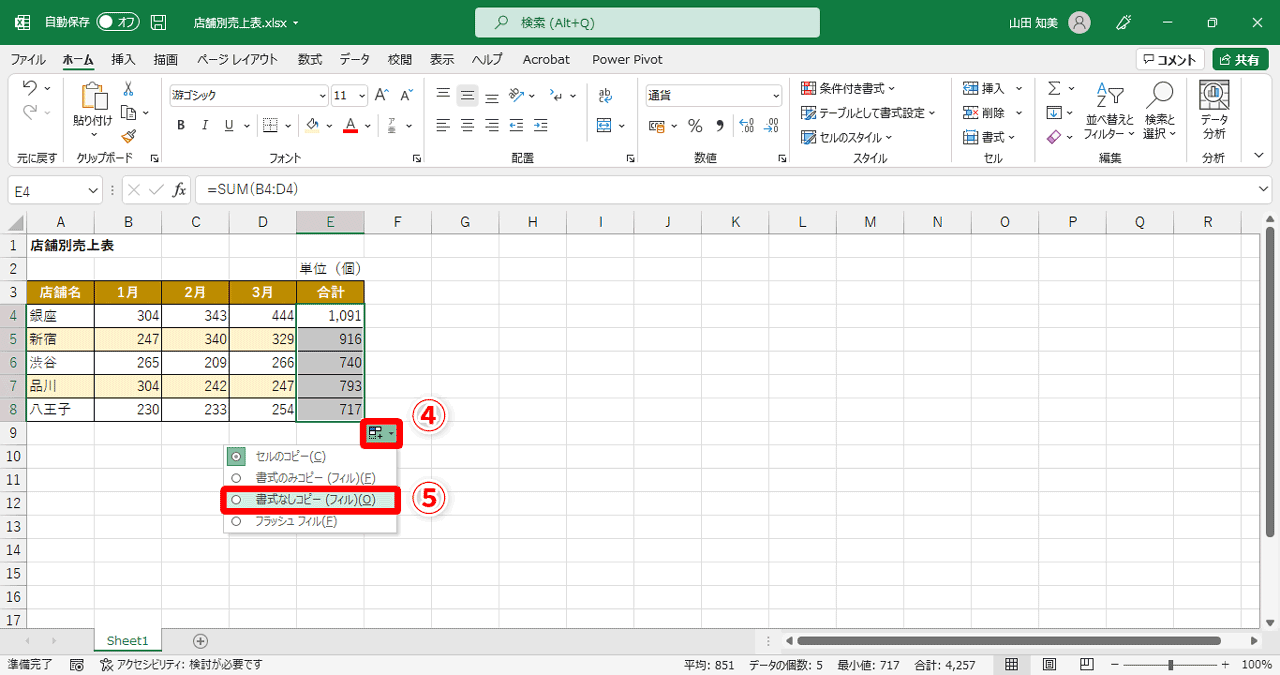Viewport: 1280px width, 675px height.
Task: Switch to Page Layout view icon
Action: 1049,664
